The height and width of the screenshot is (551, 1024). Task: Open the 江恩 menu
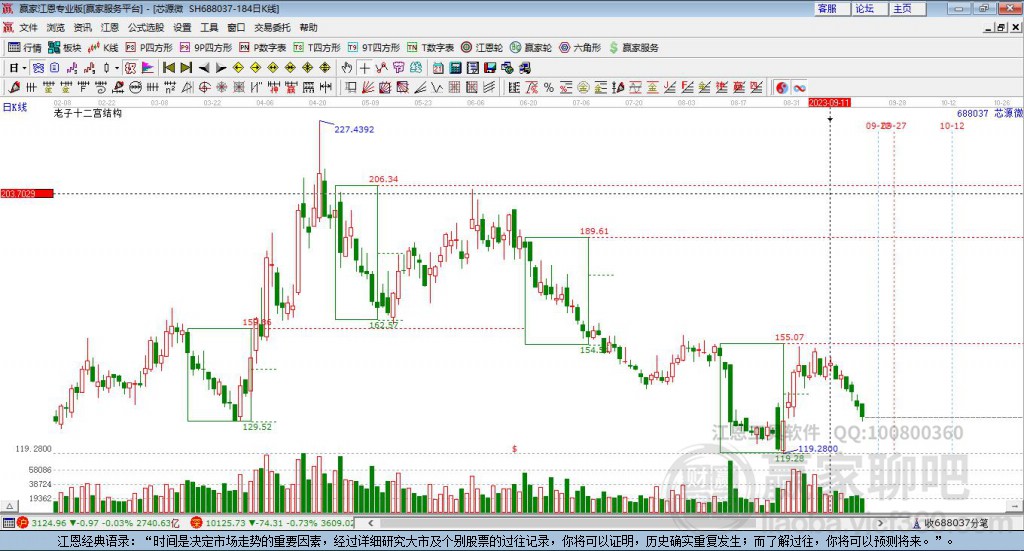click(110, 27)
